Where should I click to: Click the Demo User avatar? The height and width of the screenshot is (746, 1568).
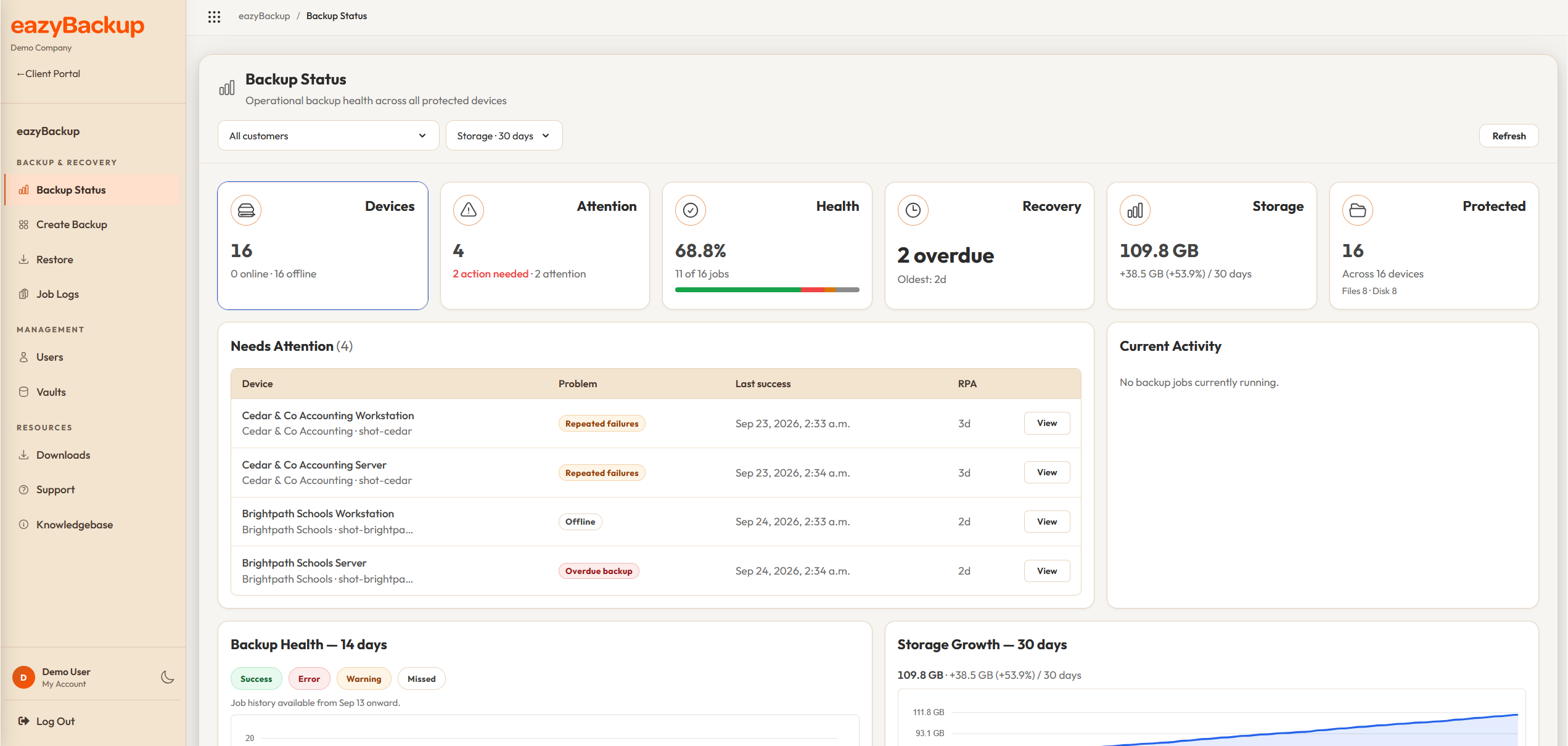(23, 677)
